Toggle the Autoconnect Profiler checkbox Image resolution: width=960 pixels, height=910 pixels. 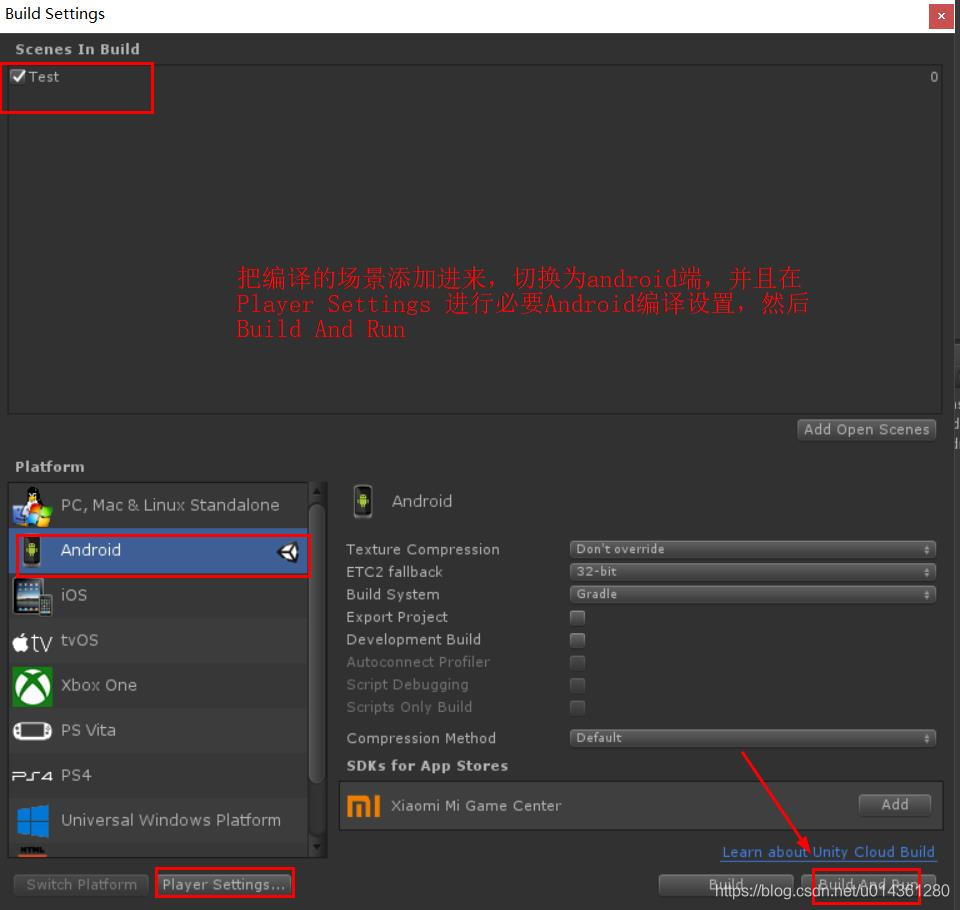pyautogui.click(x=577, y=663)
